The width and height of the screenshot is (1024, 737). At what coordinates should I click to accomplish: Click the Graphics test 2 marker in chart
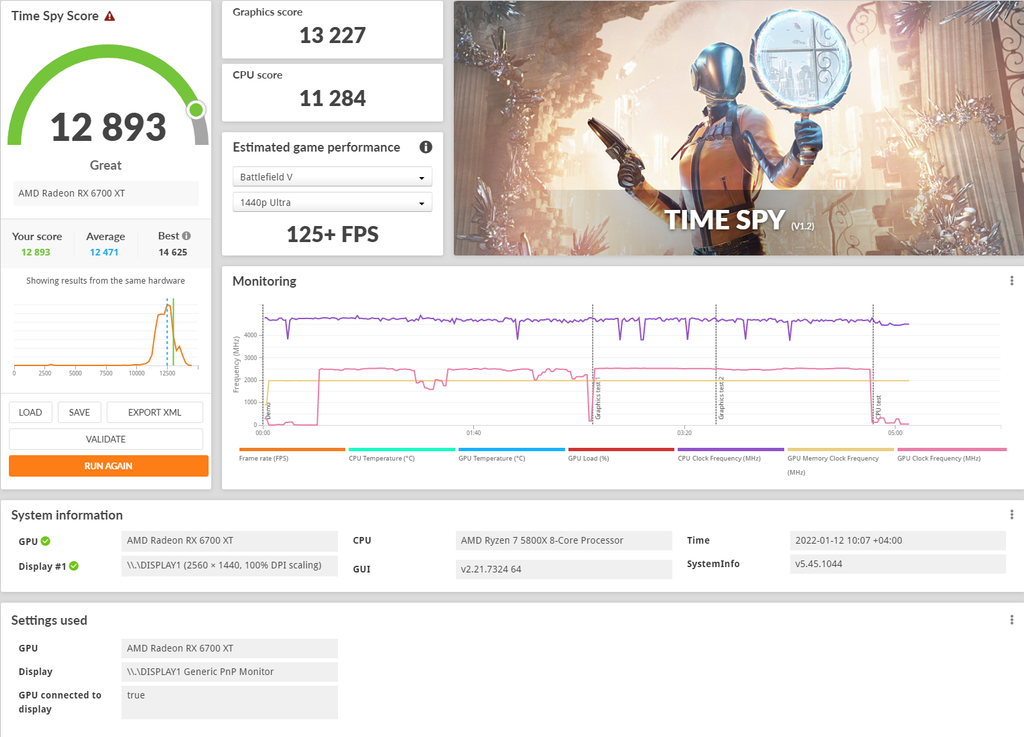pyautogui.click(x=721, y=398)
